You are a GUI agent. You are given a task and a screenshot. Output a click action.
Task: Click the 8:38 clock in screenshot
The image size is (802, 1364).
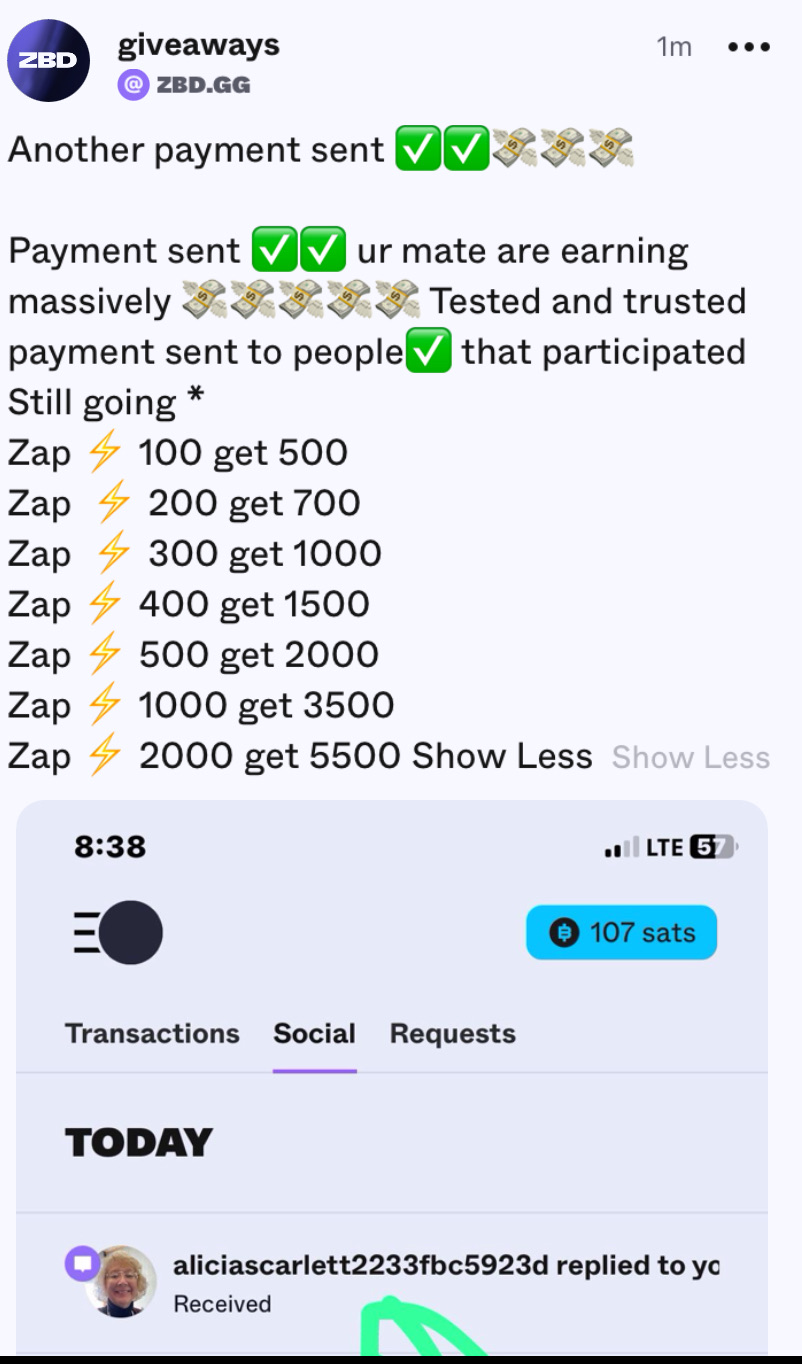[110, 847]
